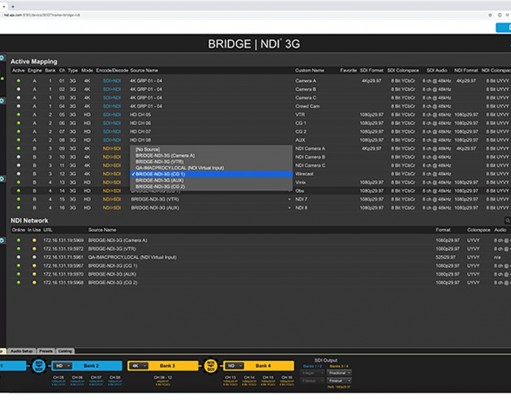Pick BRIDGE-NDI-3G (AUX) in the open dropdown
The width and height of the screenshot is (511, 400).
[211, 180]
